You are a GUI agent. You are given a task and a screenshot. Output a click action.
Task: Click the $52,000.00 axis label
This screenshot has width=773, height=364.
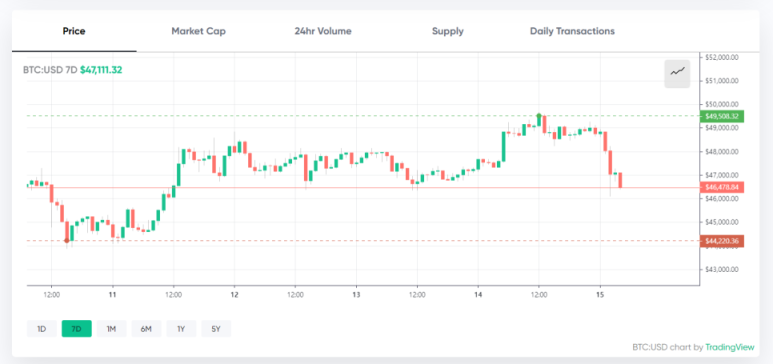pyautogui.click(x=722, y=57)
